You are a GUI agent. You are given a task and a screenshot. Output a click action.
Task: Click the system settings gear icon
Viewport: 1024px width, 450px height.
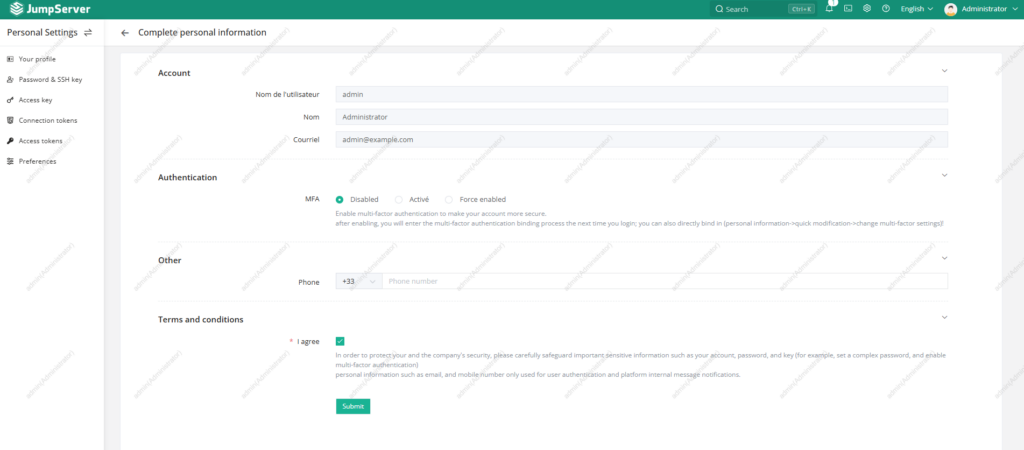[867, 9]
